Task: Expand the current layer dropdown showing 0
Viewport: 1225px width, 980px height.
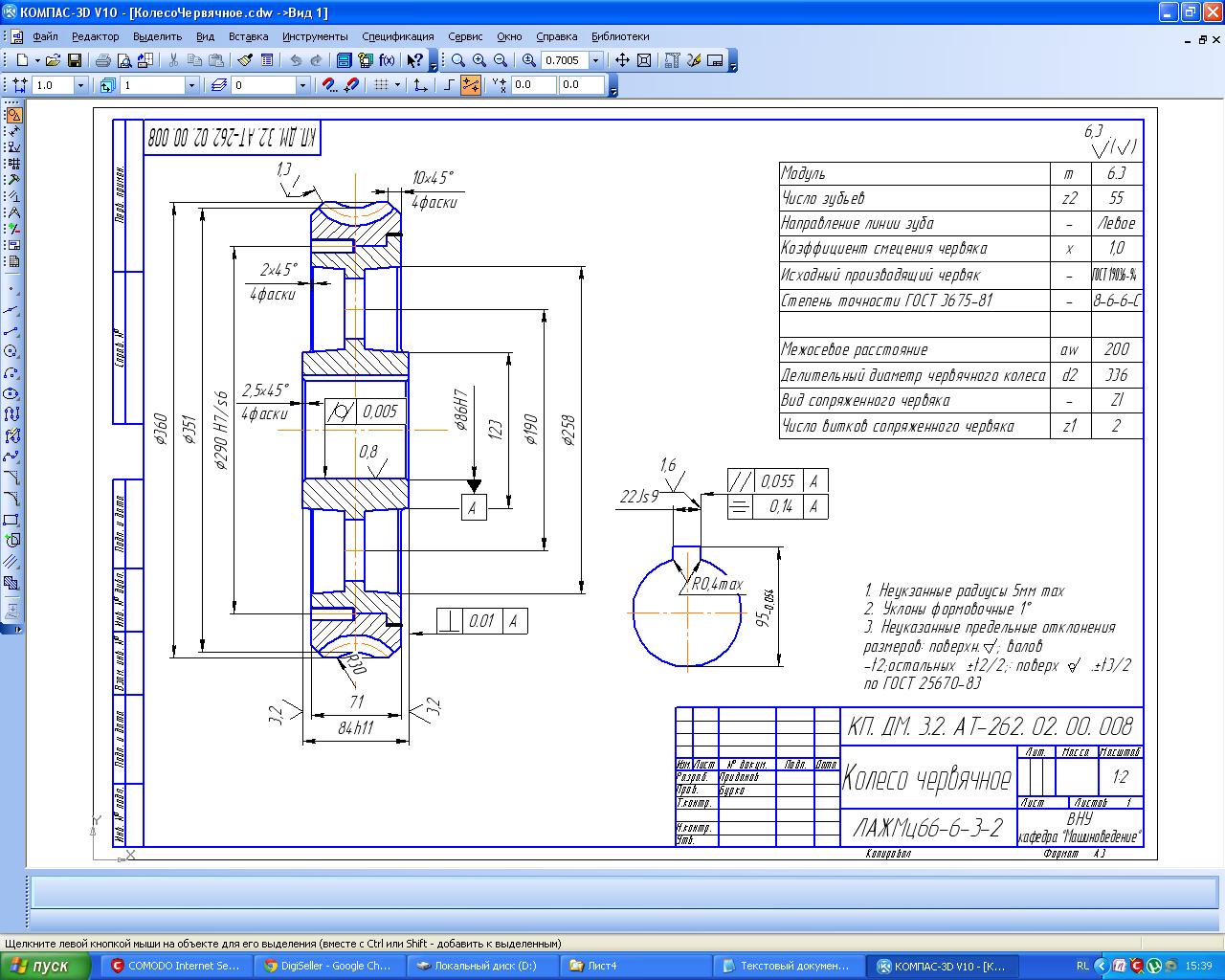Action: (x=302, y=85)
